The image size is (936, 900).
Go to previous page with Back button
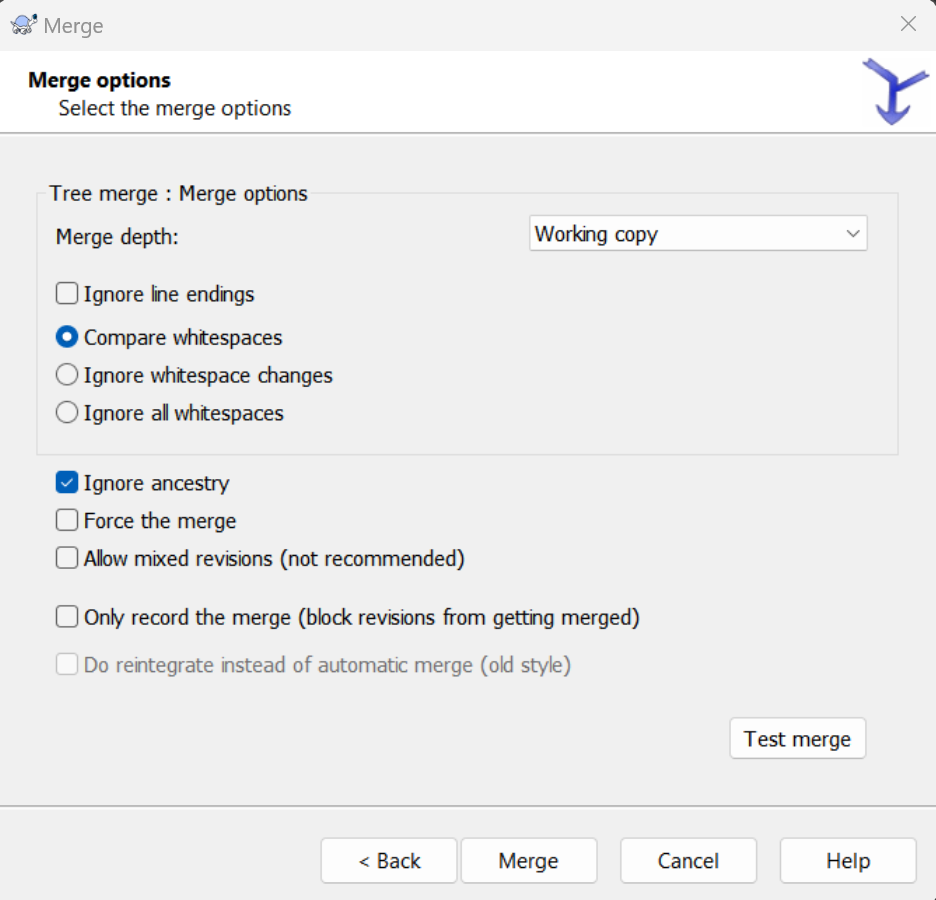[389, 861]
